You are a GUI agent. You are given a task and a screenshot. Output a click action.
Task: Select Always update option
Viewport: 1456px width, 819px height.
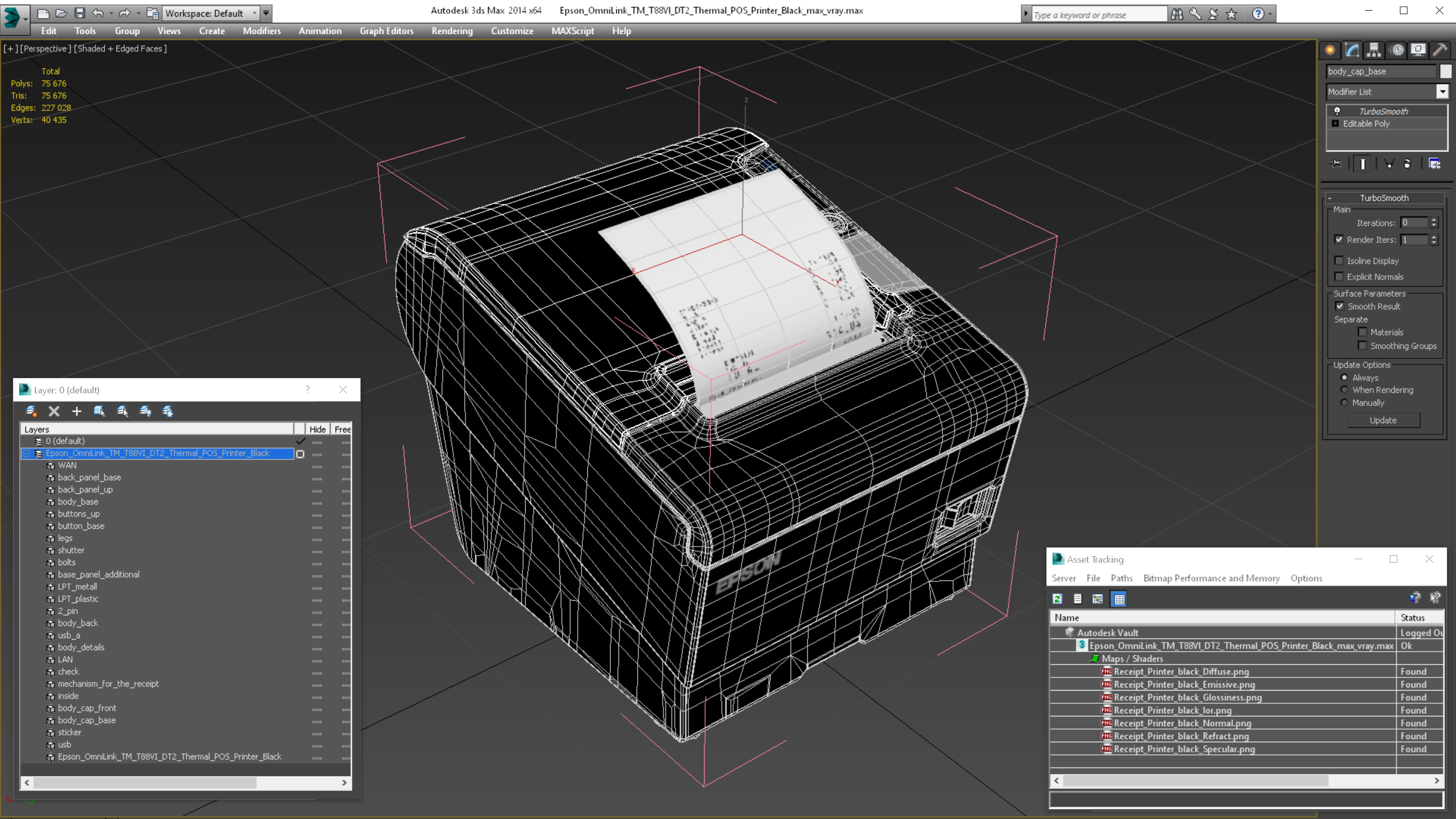click(x=1345, y=377)
